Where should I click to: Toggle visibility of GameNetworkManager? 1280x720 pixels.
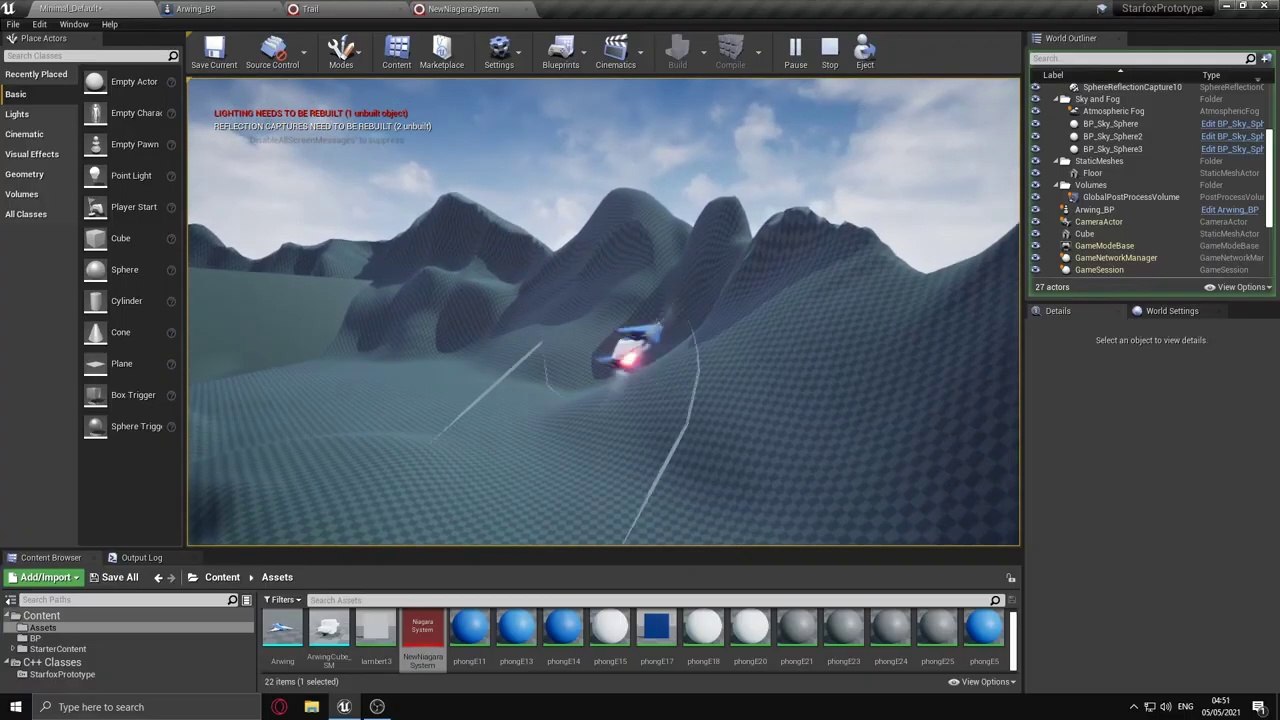1035,258
